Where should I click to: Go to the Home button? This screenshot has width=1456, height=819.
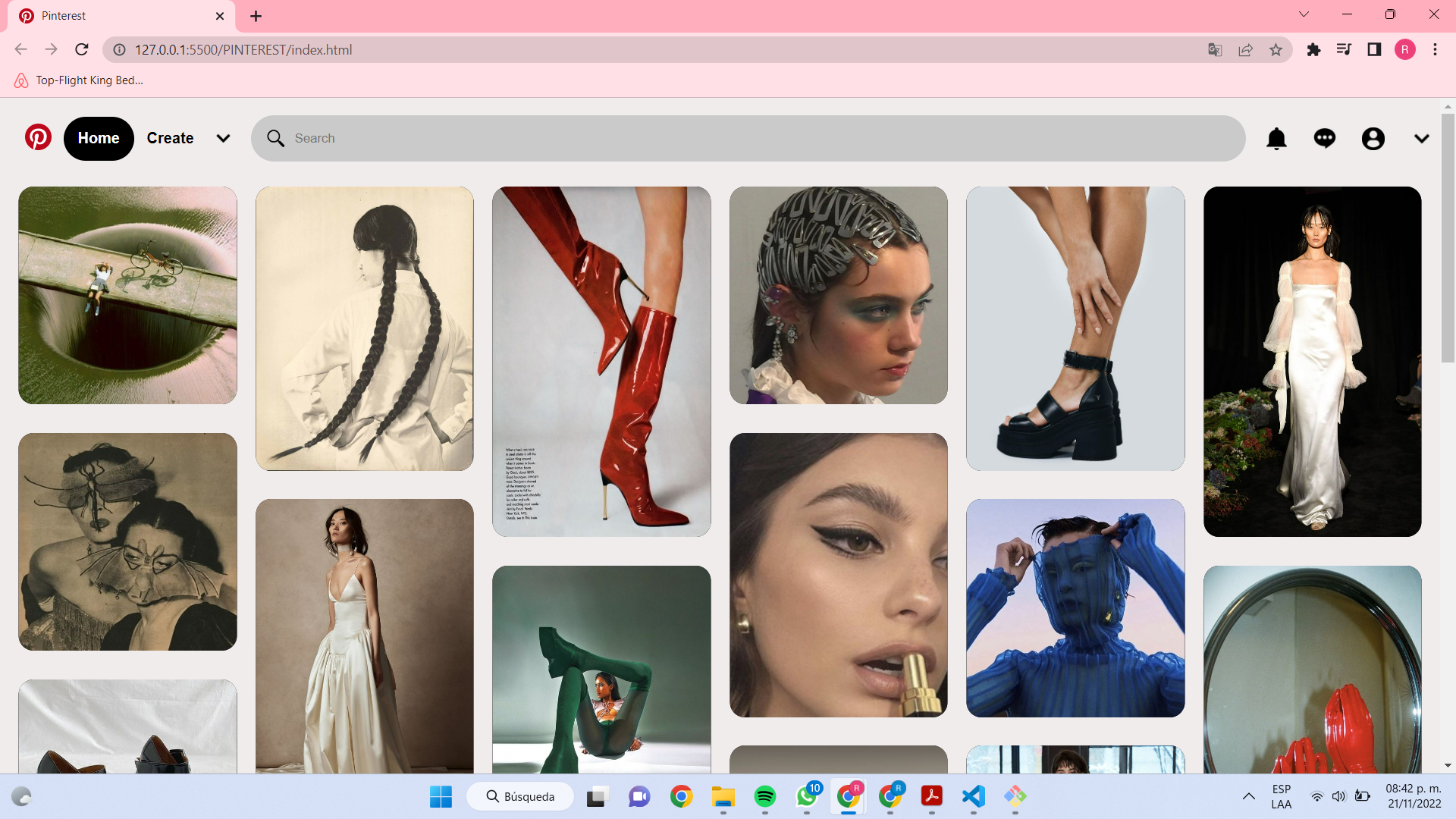99,138
